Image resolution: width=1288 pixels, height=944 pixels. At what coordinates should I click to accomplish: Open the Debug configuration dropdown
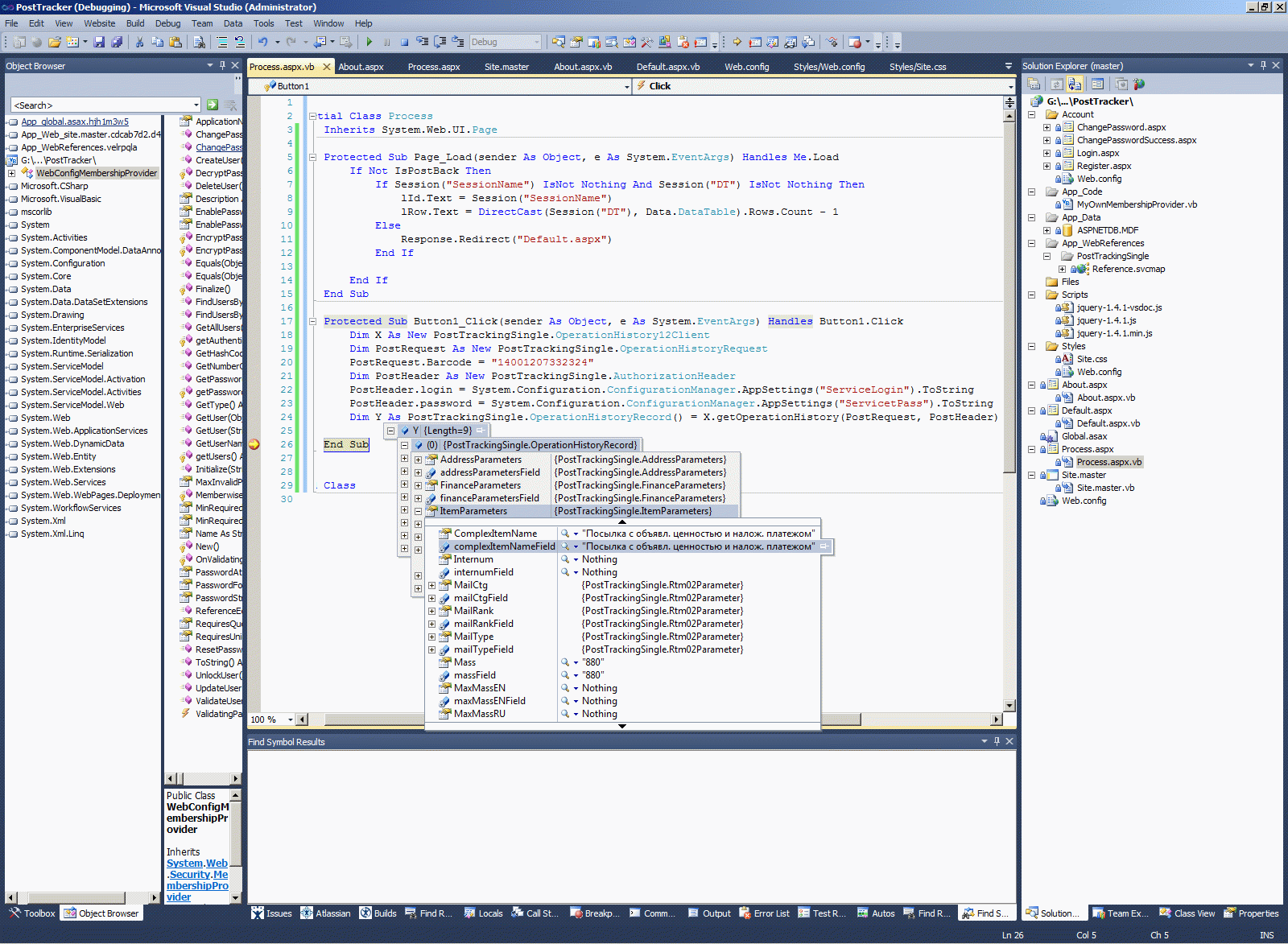point(536,42)
